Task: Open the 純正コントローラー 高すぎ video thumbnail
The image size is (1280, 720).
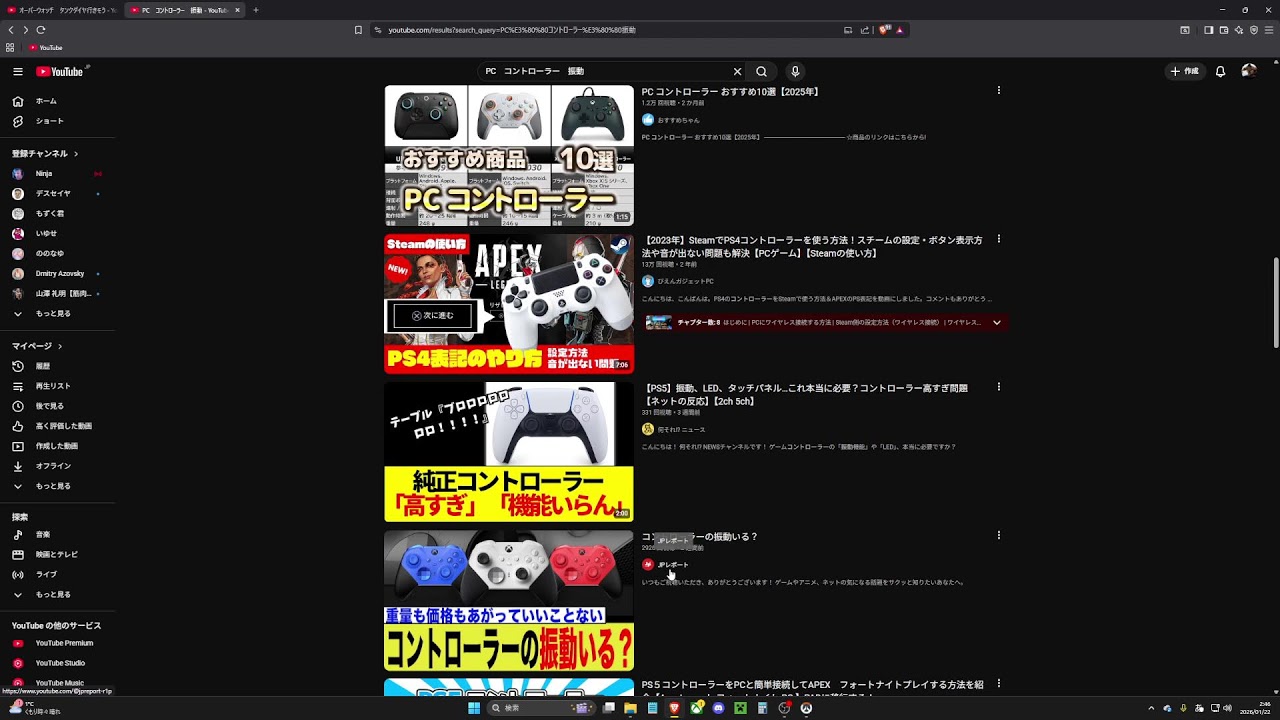Action: pyautogui.click(x=509, y=452)
